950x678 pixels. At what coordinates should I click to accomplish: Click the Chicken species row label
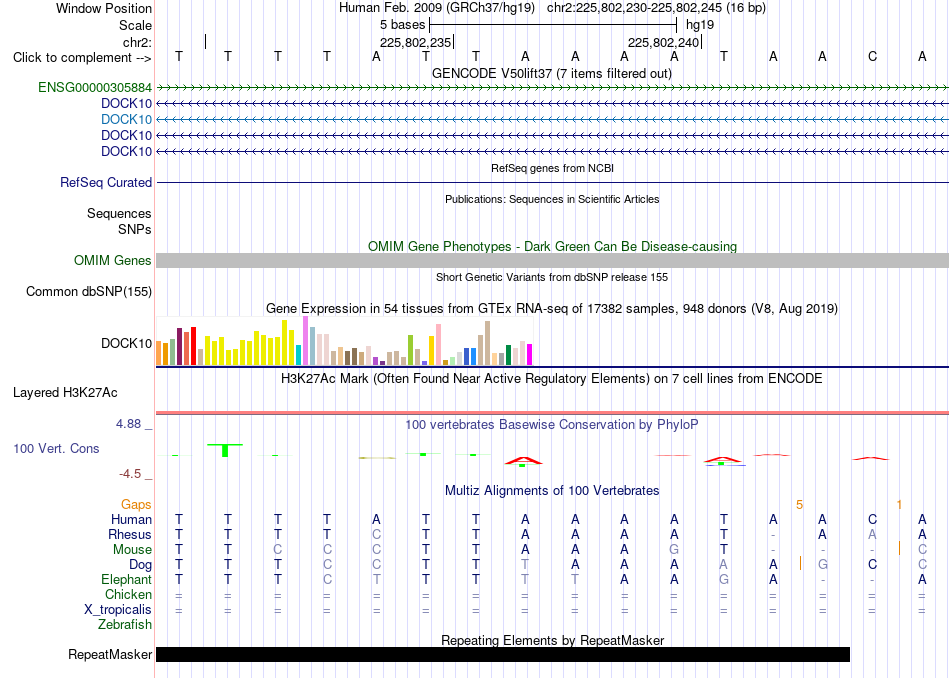(128, 595)
